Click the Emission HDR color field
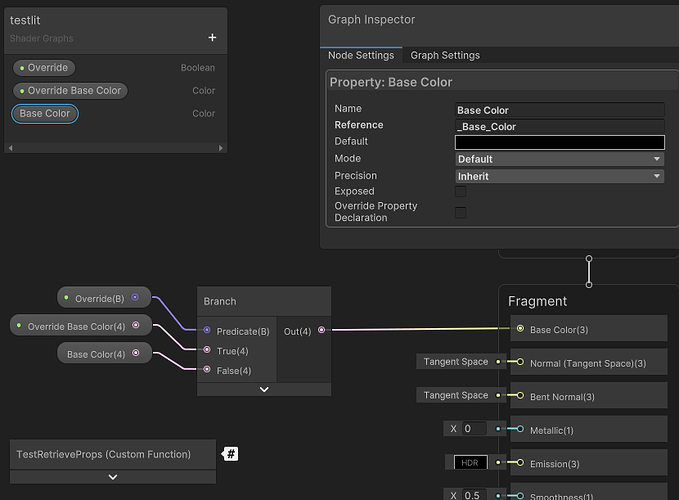Screen dimensions: 679x500 (468, 462)
